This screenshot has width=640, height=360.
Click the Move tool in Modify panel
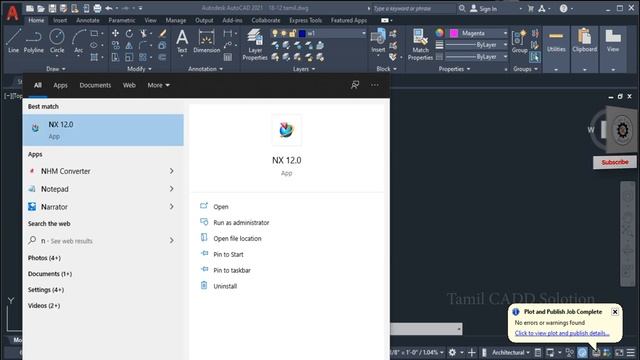tap(116, 33)
